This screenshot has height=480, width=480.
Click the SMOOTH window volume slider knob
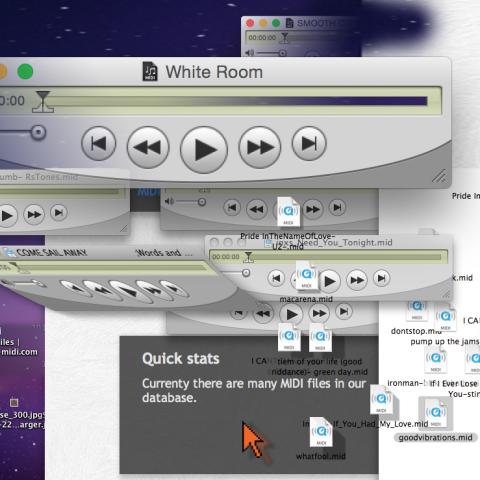coord(283,53)
